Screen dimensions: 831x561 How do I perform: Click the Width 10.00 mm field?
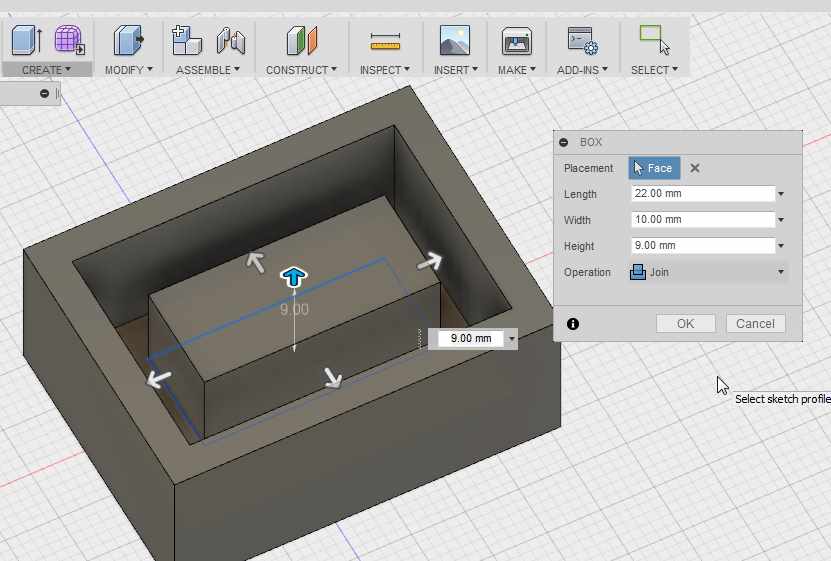(703, 220)
